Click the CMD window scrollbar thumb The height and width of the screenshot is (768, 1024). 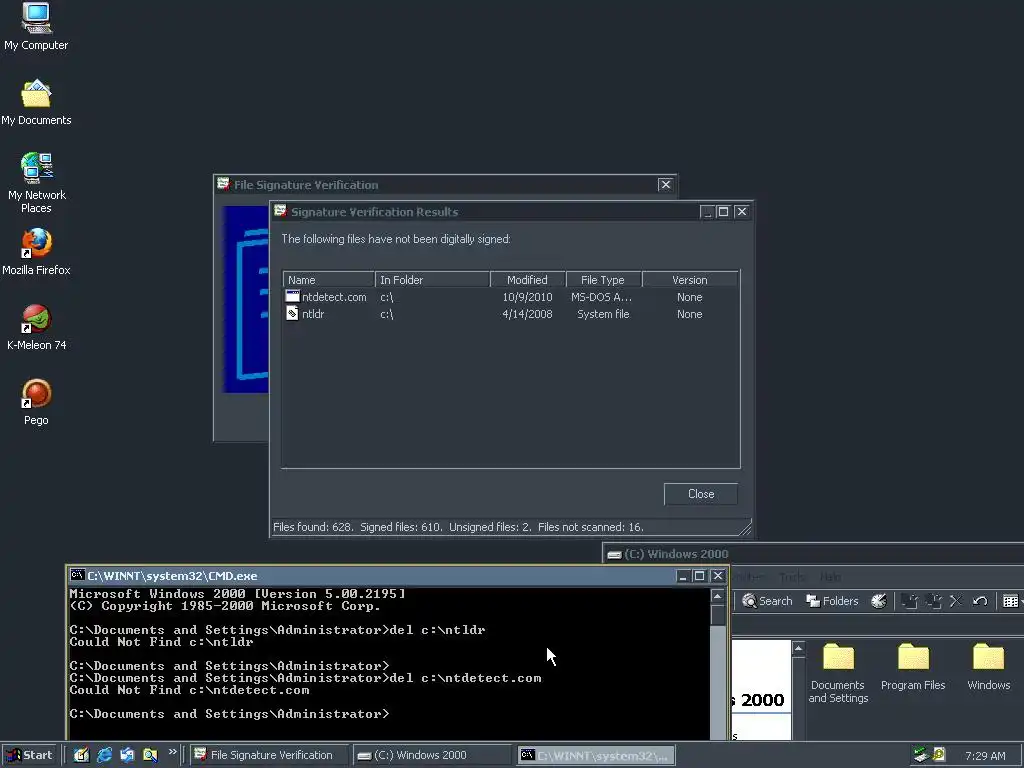click(x=717, y=615)
